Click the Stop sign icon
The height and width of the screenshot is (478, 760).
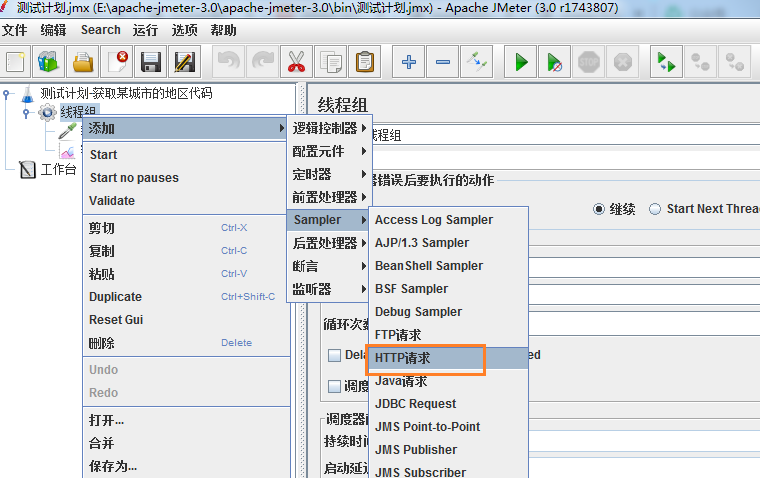click(588, 62)
